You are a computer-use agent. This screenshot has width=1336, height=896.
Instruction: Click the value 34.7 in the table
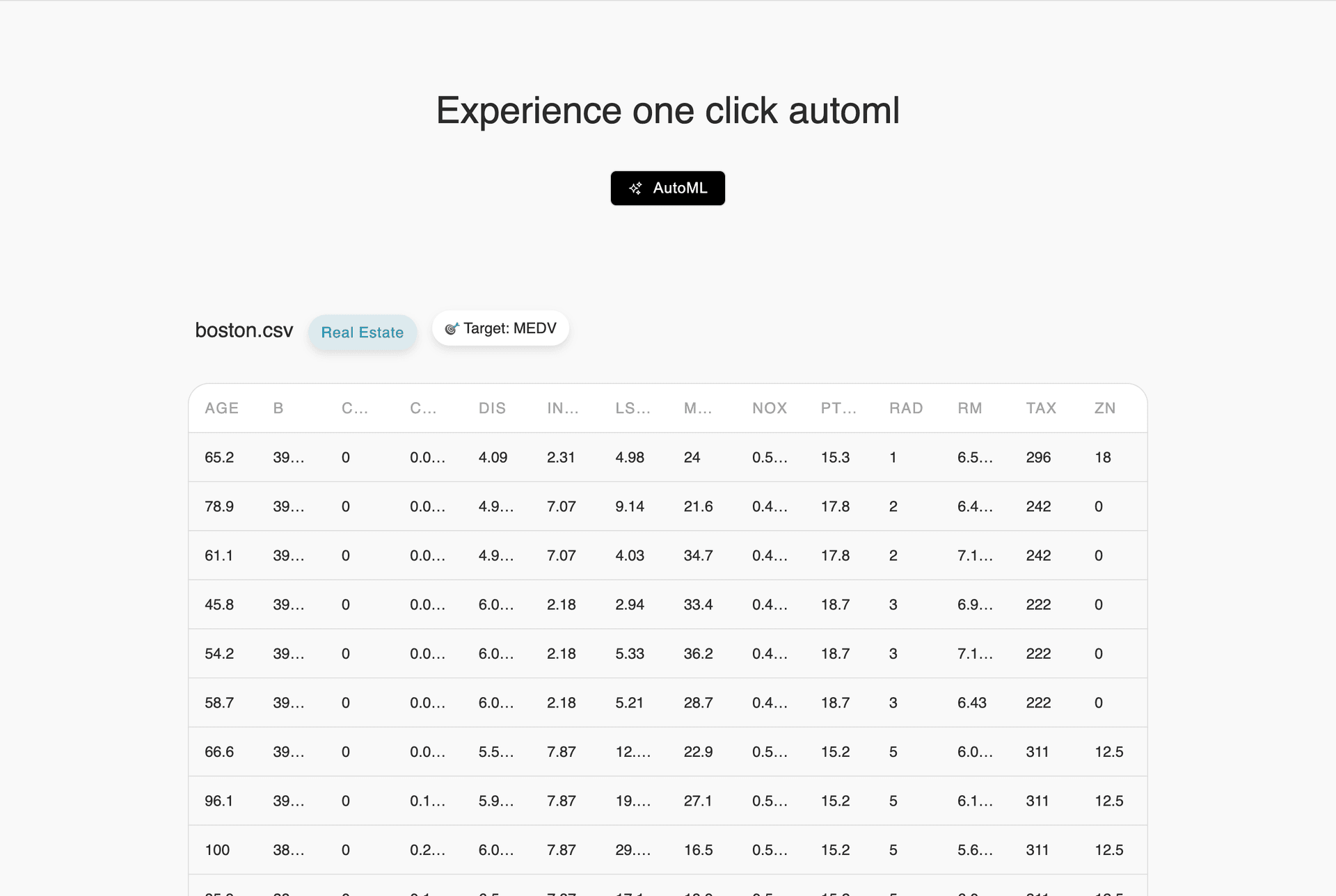(698, 556)
